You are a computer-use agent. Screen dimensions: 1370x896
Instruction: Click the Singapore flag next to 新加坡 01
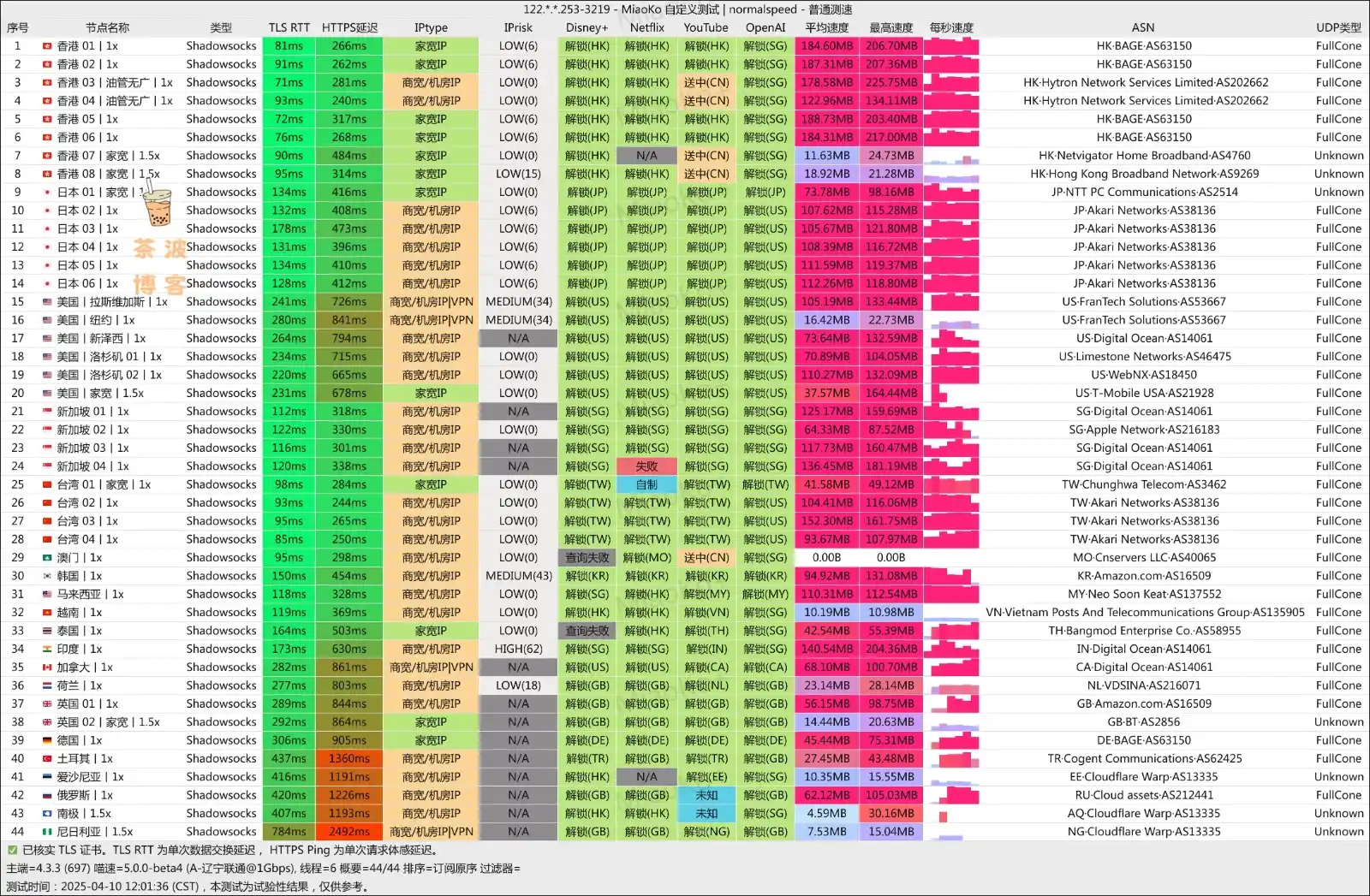point(46,411)
